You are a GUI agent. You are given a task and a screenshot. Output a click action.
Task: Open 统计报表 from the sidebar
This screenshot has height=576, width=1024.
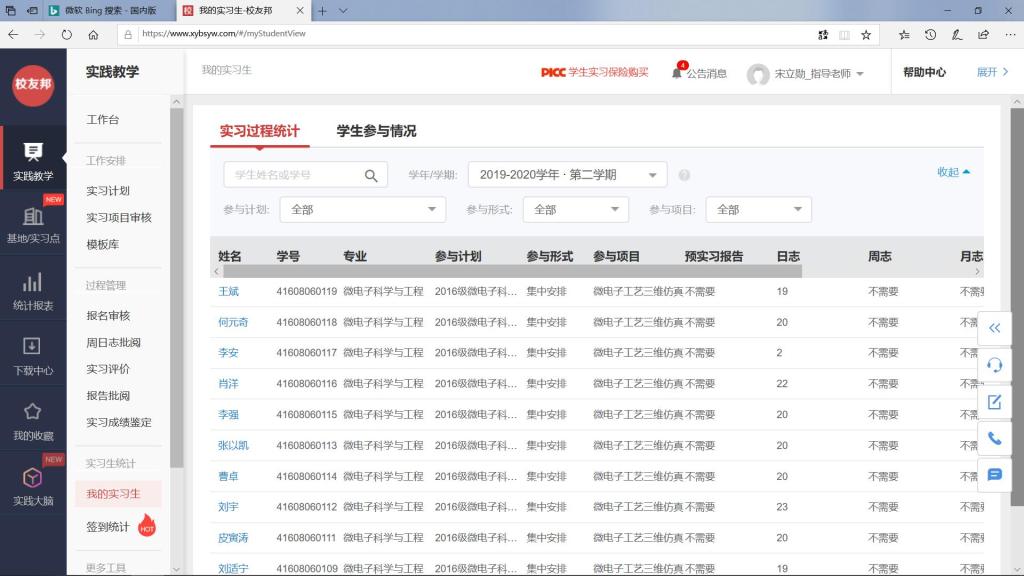(x=33, y=291)
